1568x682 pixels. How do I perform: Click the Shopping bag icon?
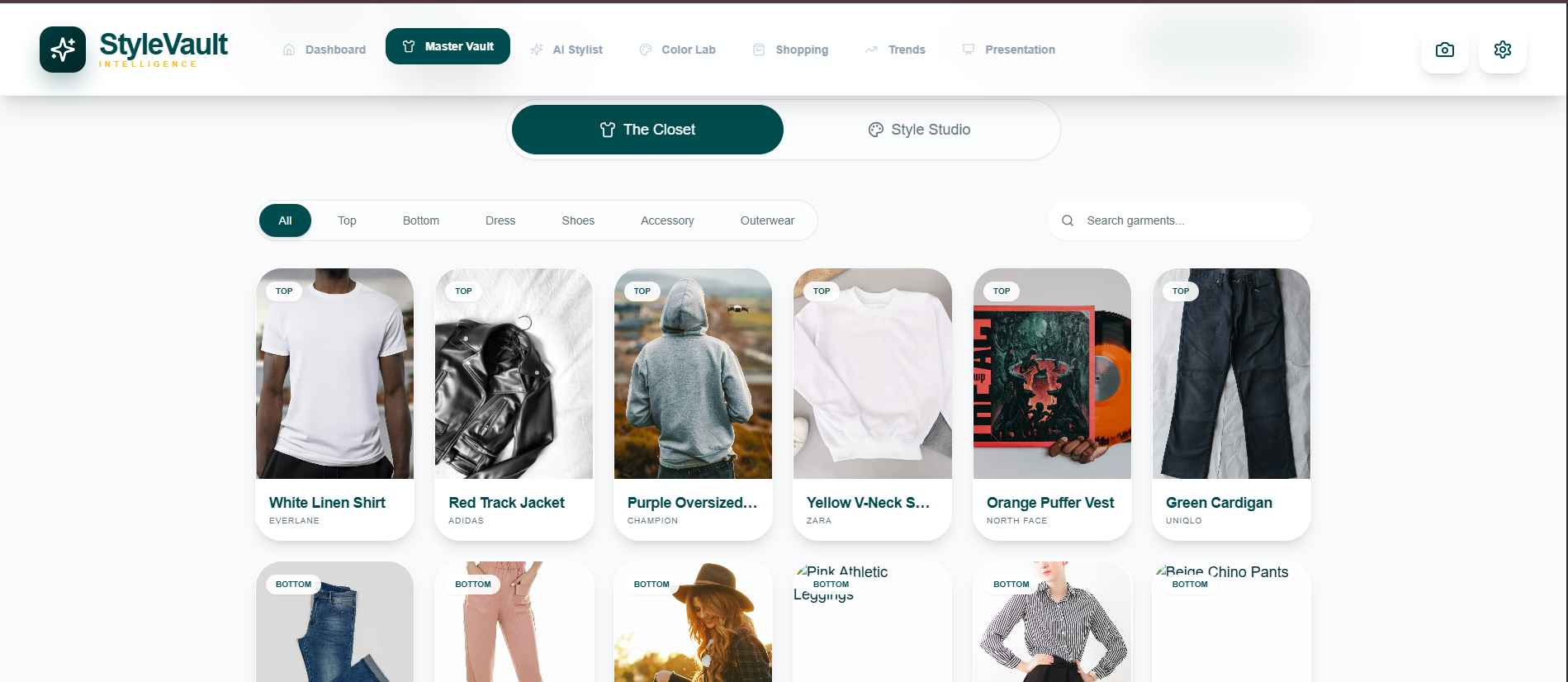pos(759,50)
